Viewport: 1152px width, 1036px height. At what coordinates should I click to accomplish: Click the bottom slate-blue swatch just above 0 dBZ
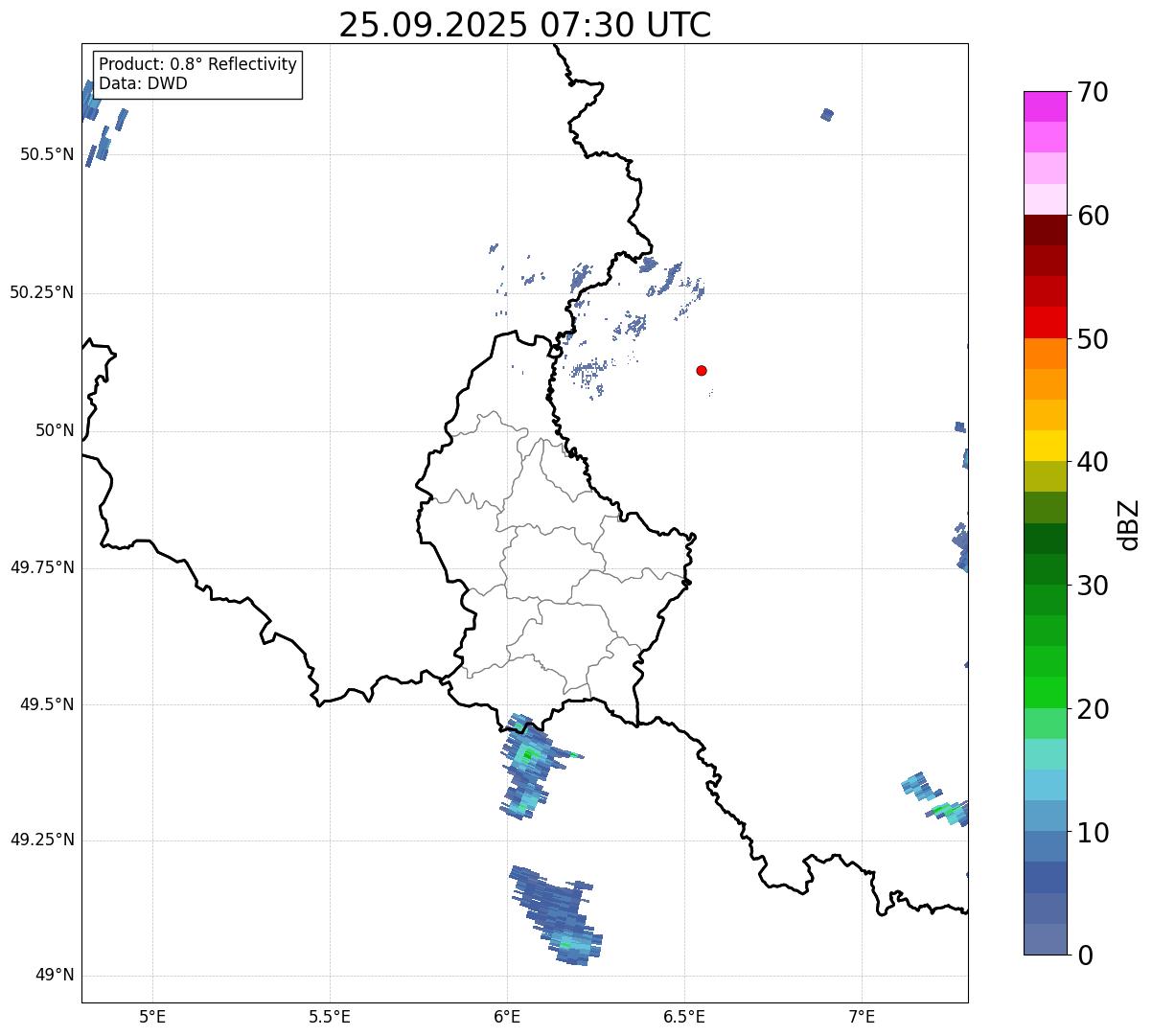[x=1045, y=939]
